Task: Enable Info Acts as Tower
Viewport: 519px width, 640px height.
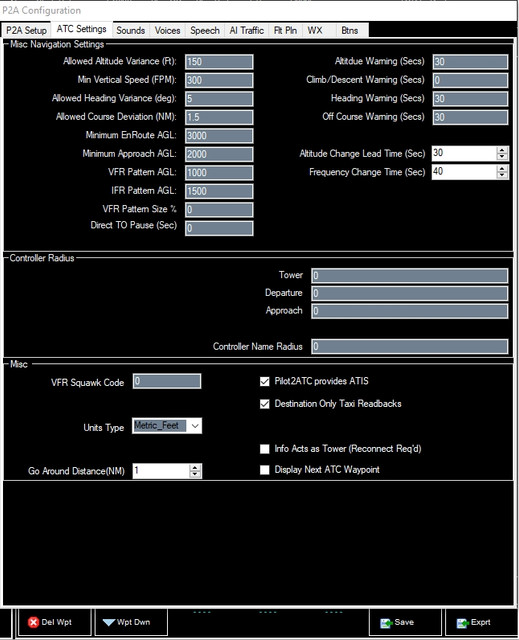Action: pyautogui.click(x=265, y=449)
